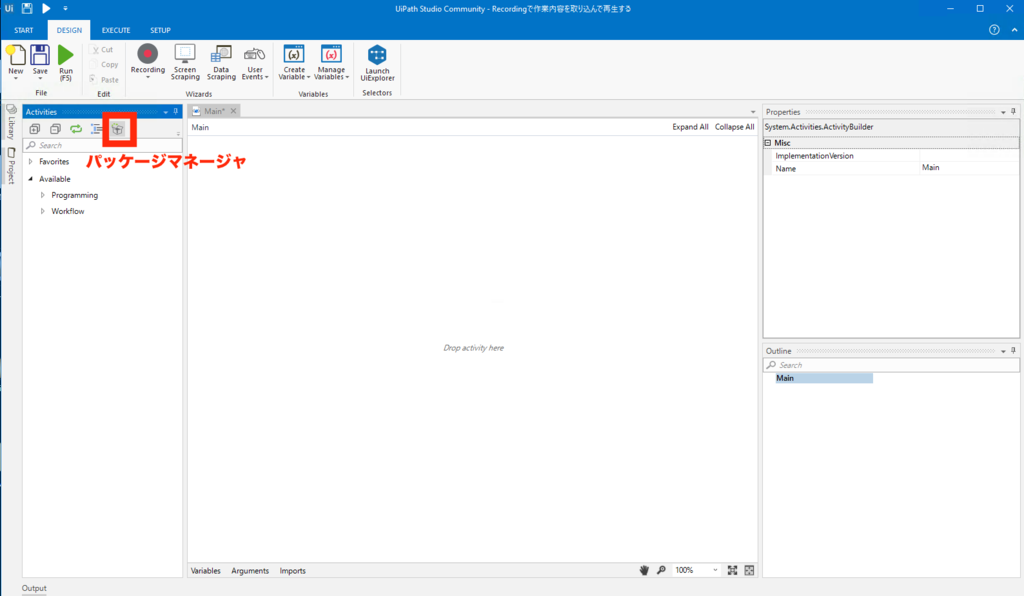Screen dimensions: 1024x596
Task: Open the Package Manager icon
Action: tap(118, 129)
